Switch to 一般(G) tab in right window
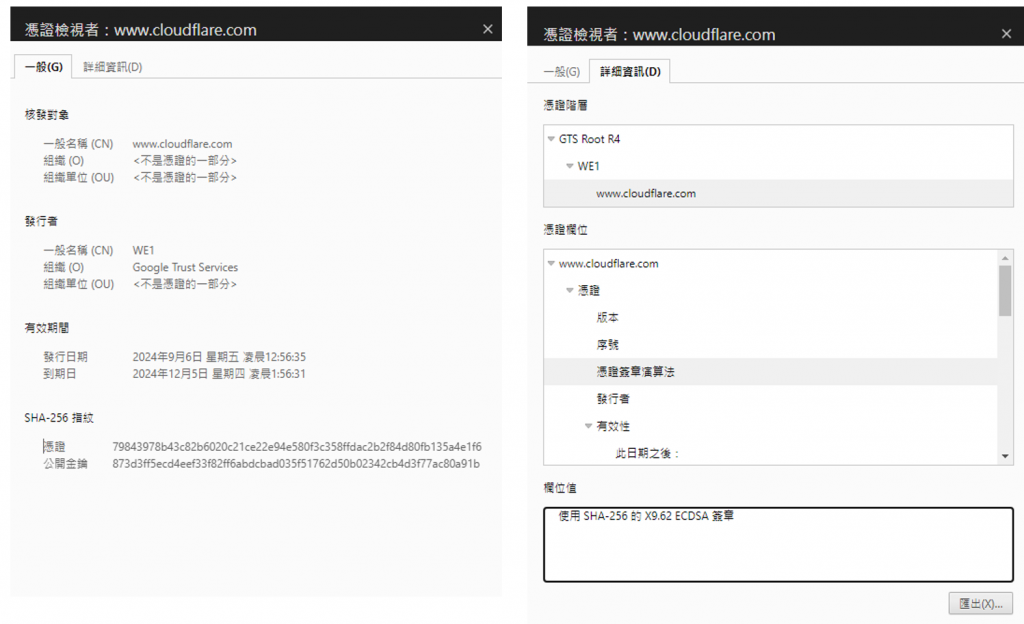The image size is (1024, 624). (x=562, y=71)
